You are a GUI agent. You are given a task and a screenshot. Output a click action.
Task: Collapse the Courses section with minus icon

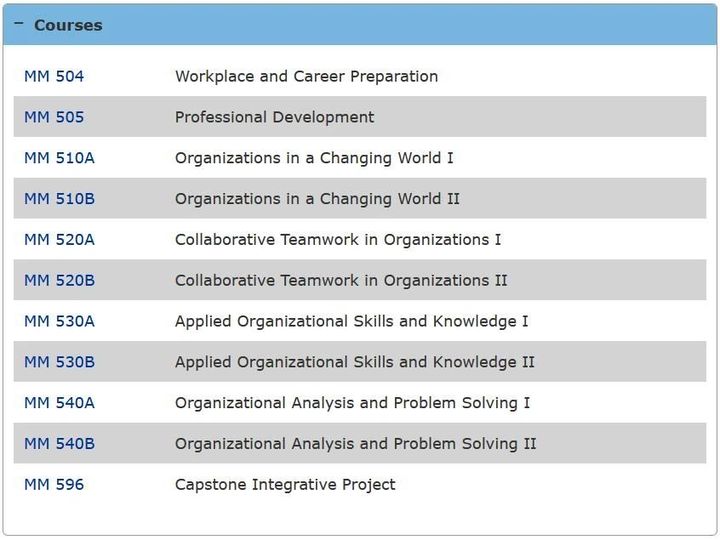18,23
